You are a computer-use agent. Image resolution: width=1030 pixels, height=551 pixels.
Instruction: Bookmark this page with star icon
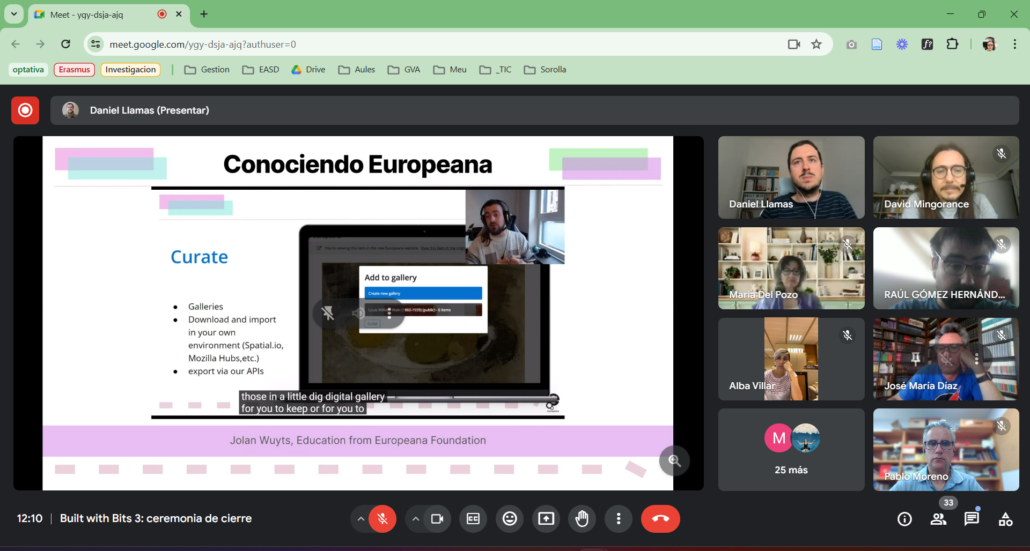[x=817, y=44]
